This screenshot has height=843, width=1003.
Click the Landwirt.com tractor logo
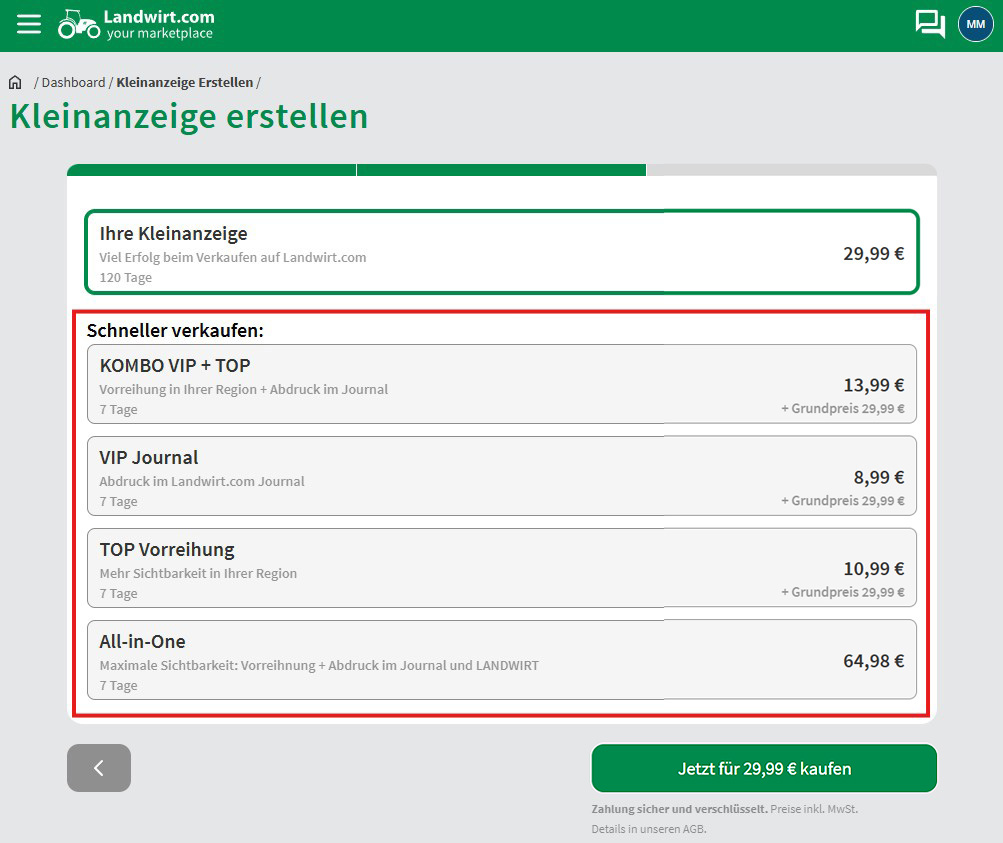click(78, 23)
